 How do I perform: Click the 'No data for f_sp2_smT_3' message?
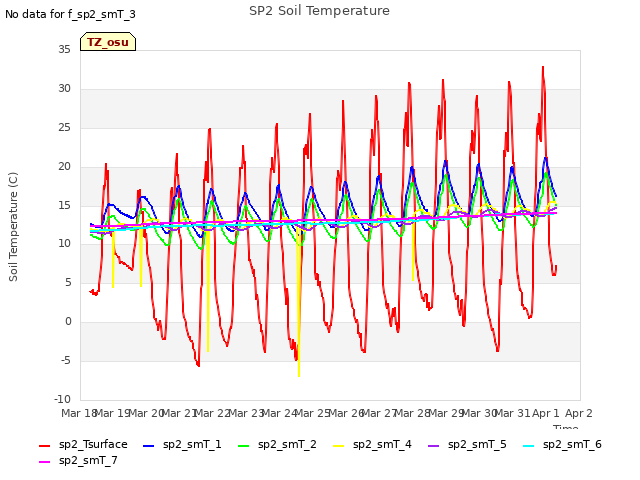[70, 14]
